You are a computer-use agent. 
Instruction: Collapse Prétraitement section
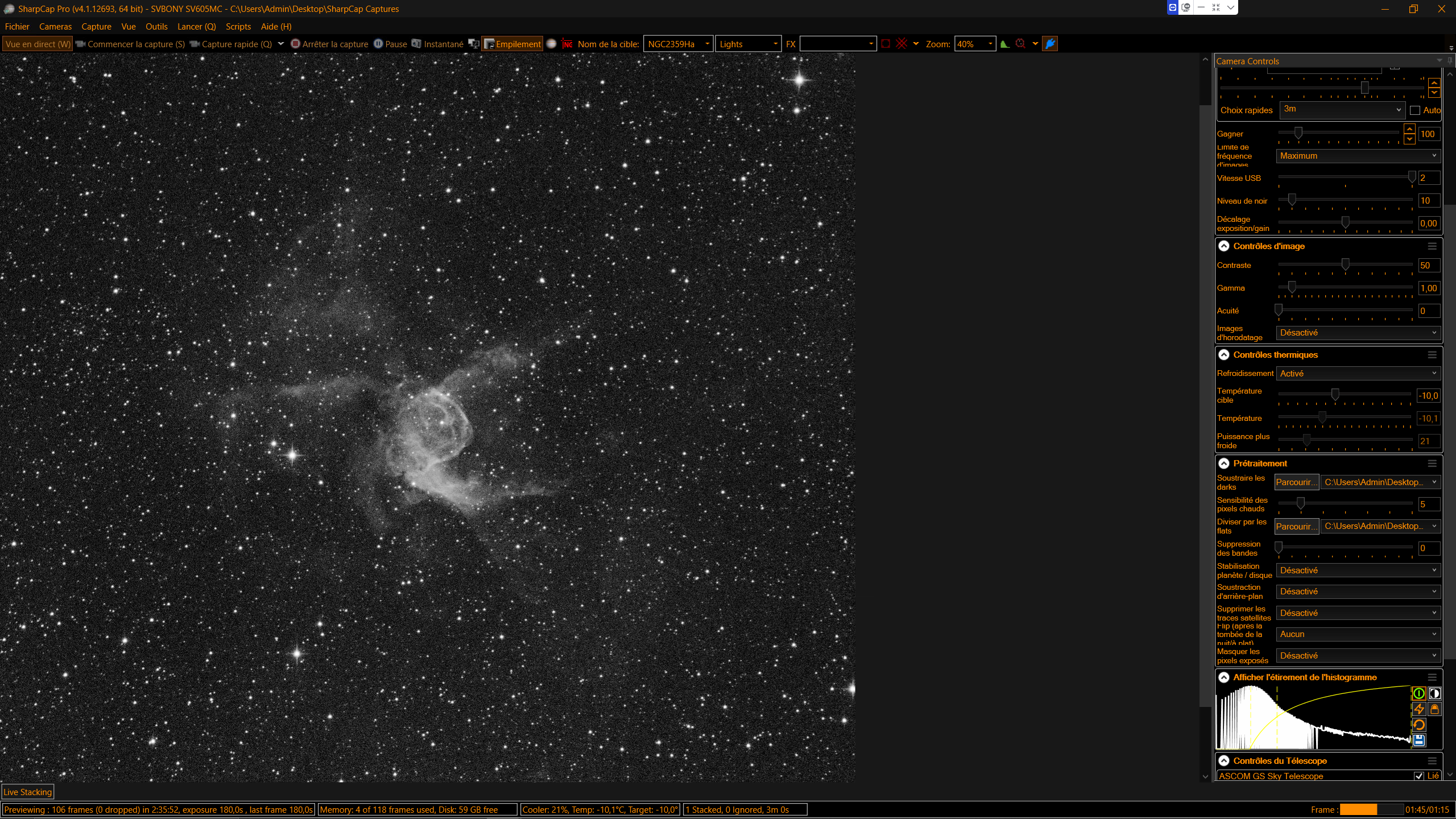(1224, 463)
